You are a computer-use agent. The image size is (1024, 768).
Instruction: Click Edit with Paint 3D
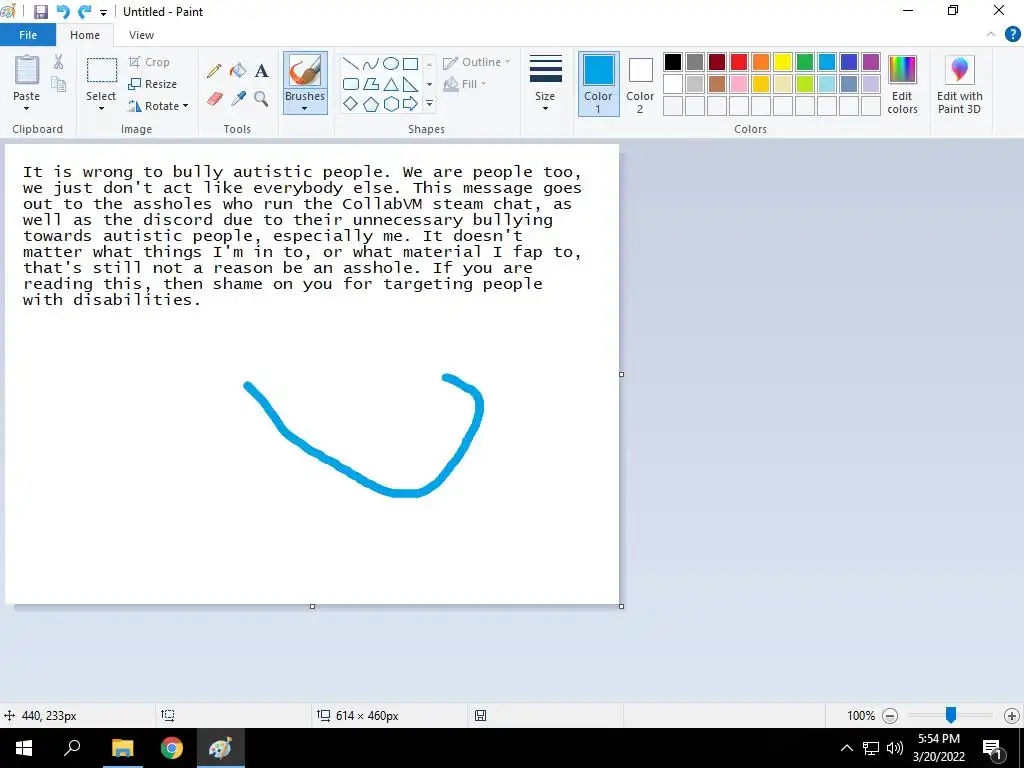959,84
